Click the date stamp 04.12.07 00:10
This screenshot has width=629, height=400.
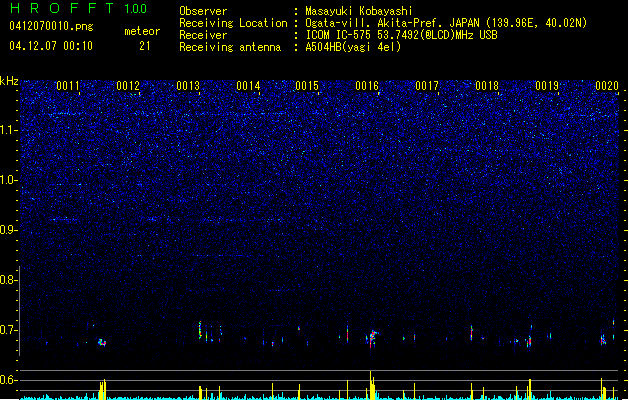51,46
